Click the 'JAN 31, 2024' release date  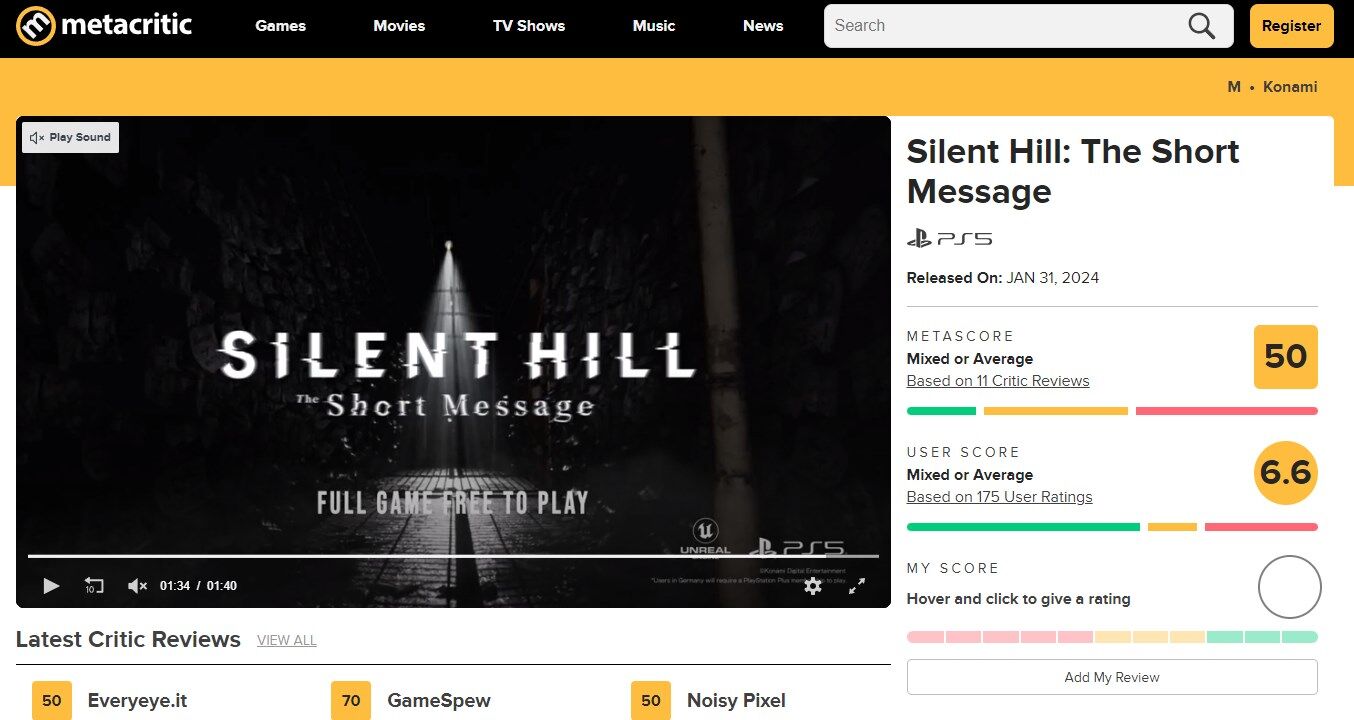(x=1053, y=278)
